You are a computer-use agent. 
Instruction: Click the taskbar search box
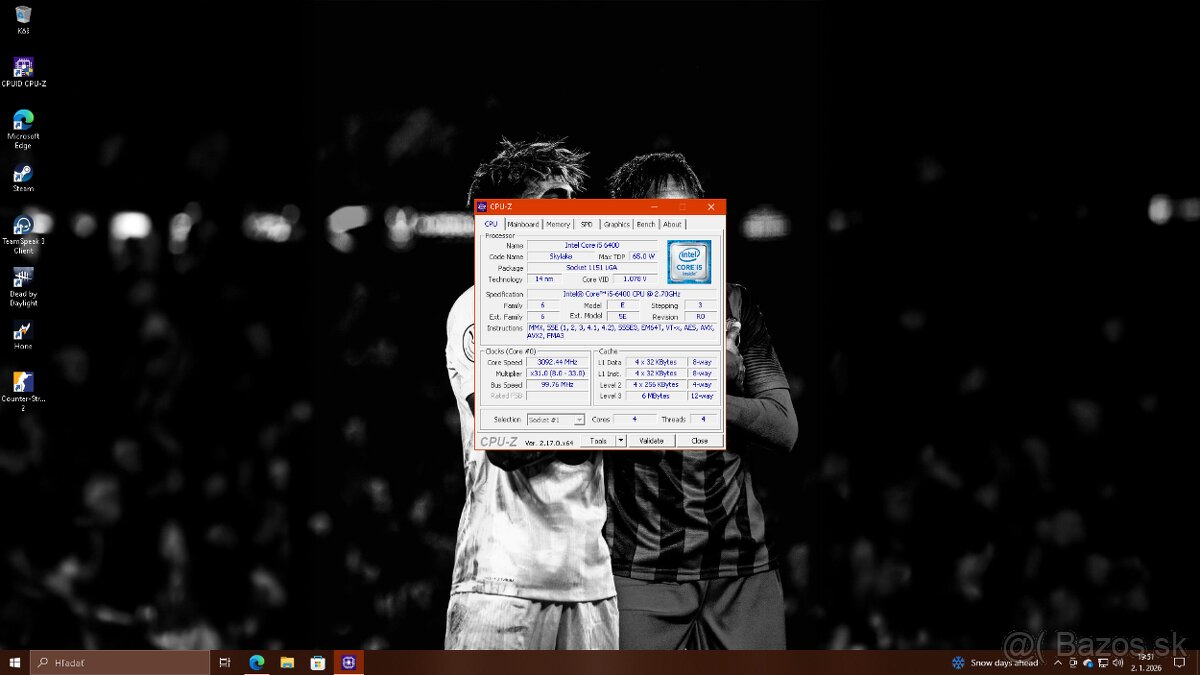point(118,662)
